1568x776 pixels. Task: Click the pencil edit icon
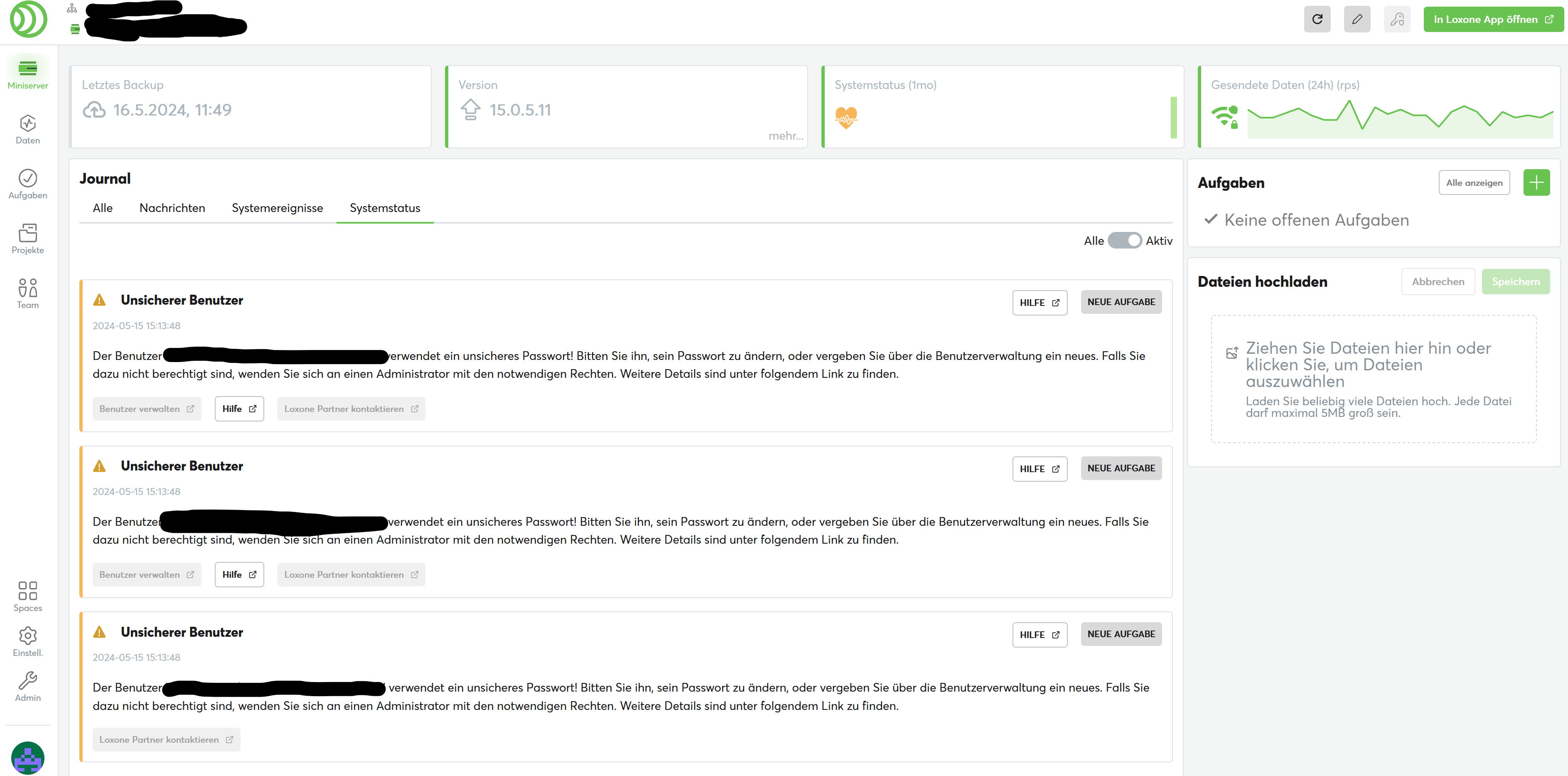[1356, 20]
